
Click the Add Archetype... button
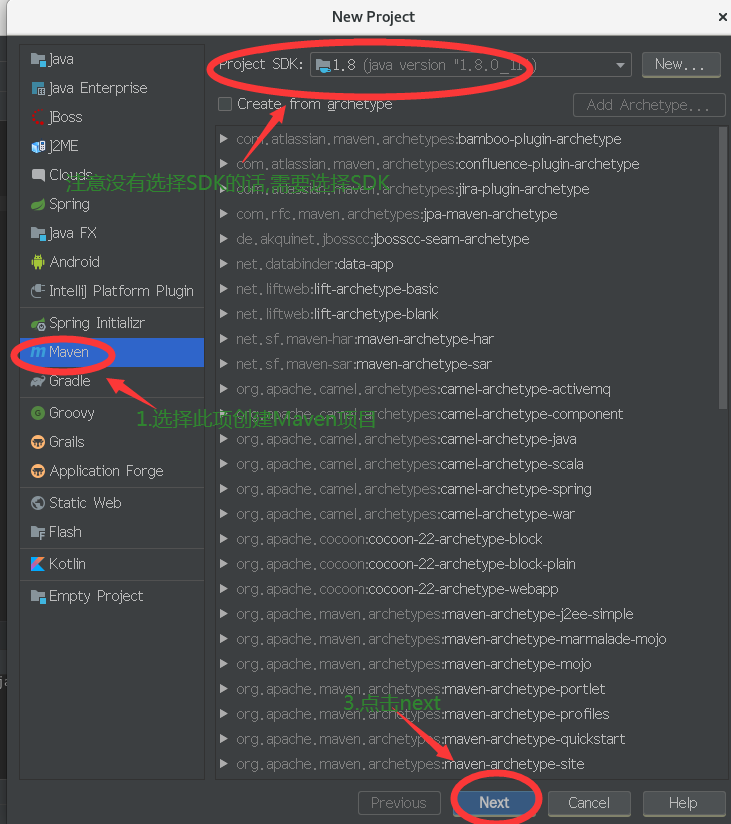pyautogui.click(x=649, y=105)
